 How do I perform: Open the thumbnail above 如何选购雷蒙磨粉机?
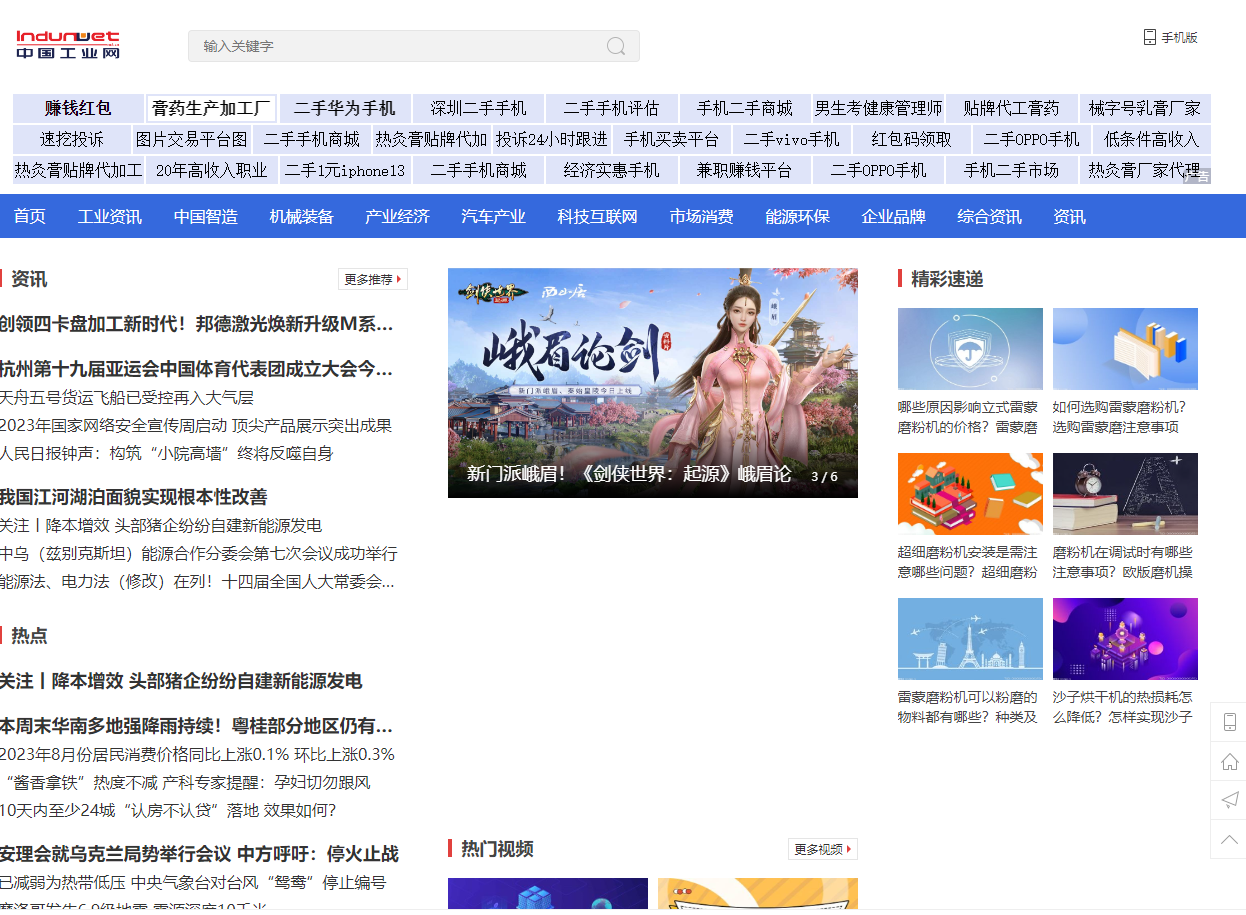point(1125,349)
